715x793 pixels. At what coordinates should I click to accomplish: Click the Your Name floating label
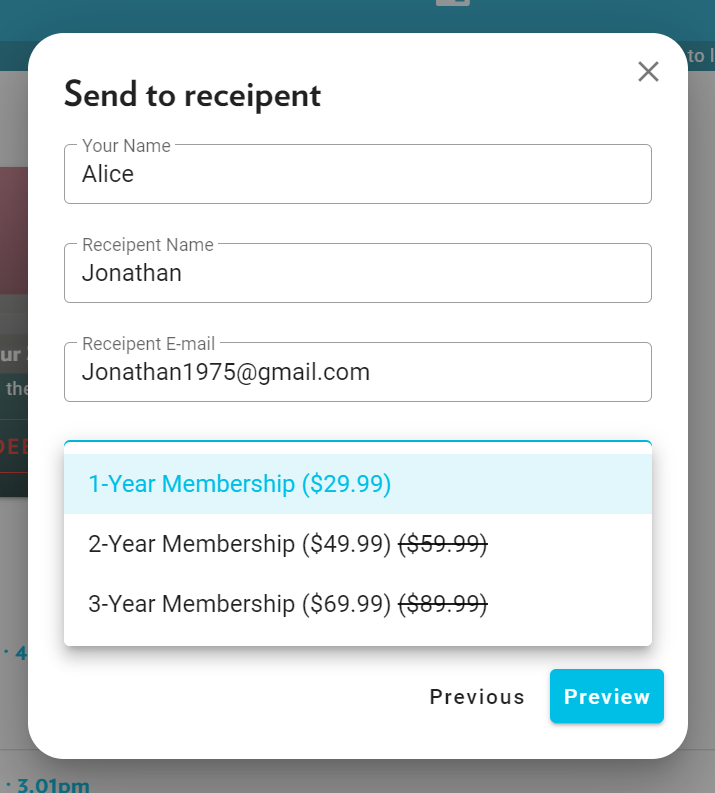[126, 146]
